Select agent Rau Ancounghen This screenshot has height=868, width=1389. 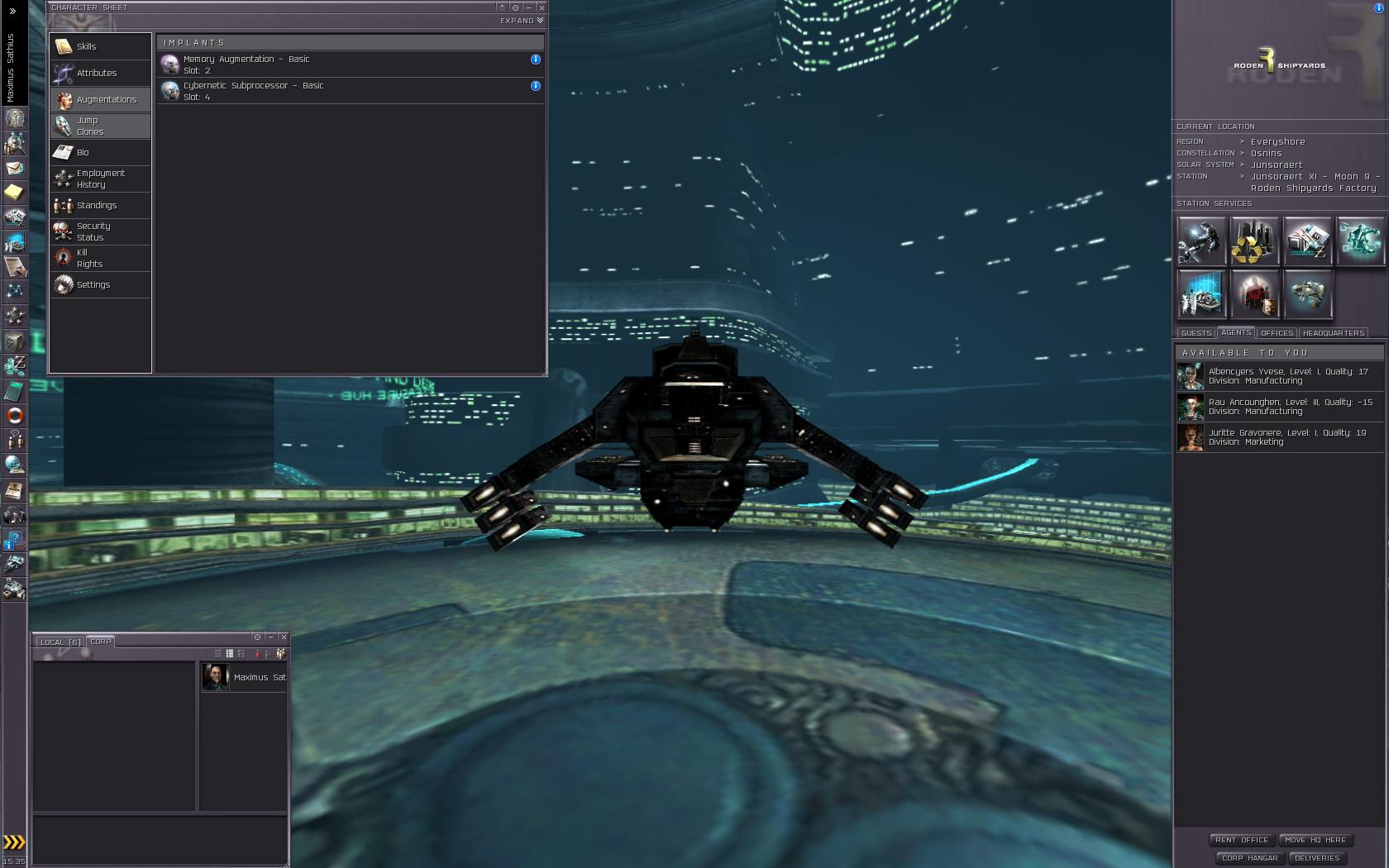1280,407
